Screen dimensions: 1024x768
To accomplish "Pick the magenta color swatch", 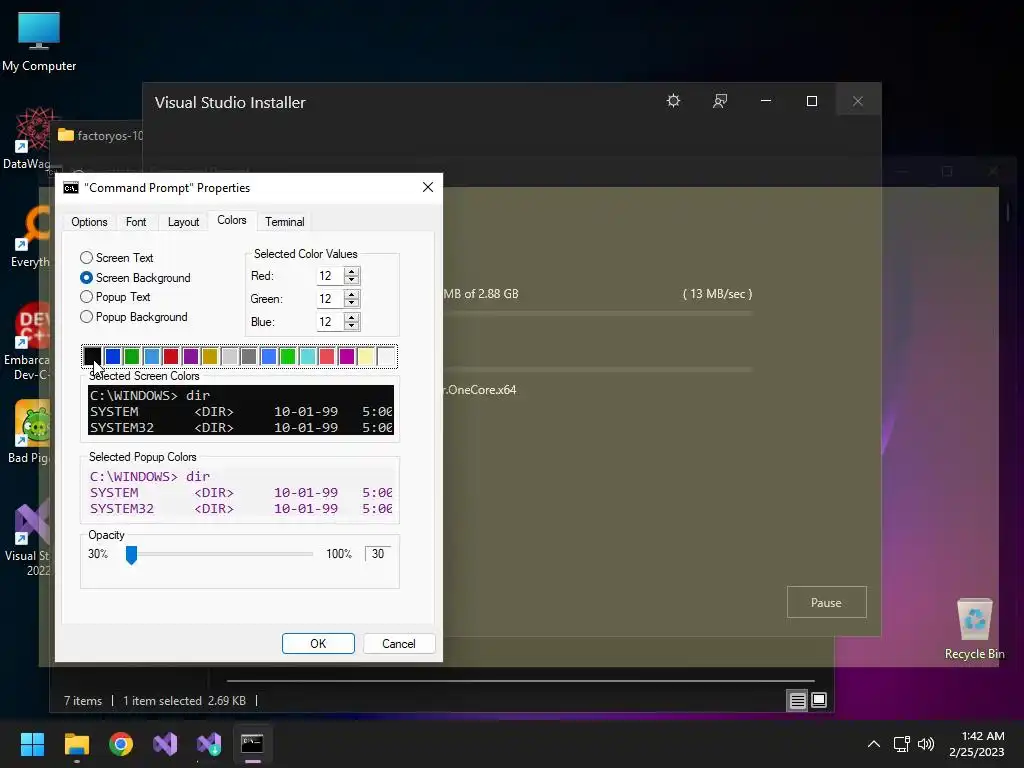I will (x=347, y=356).
